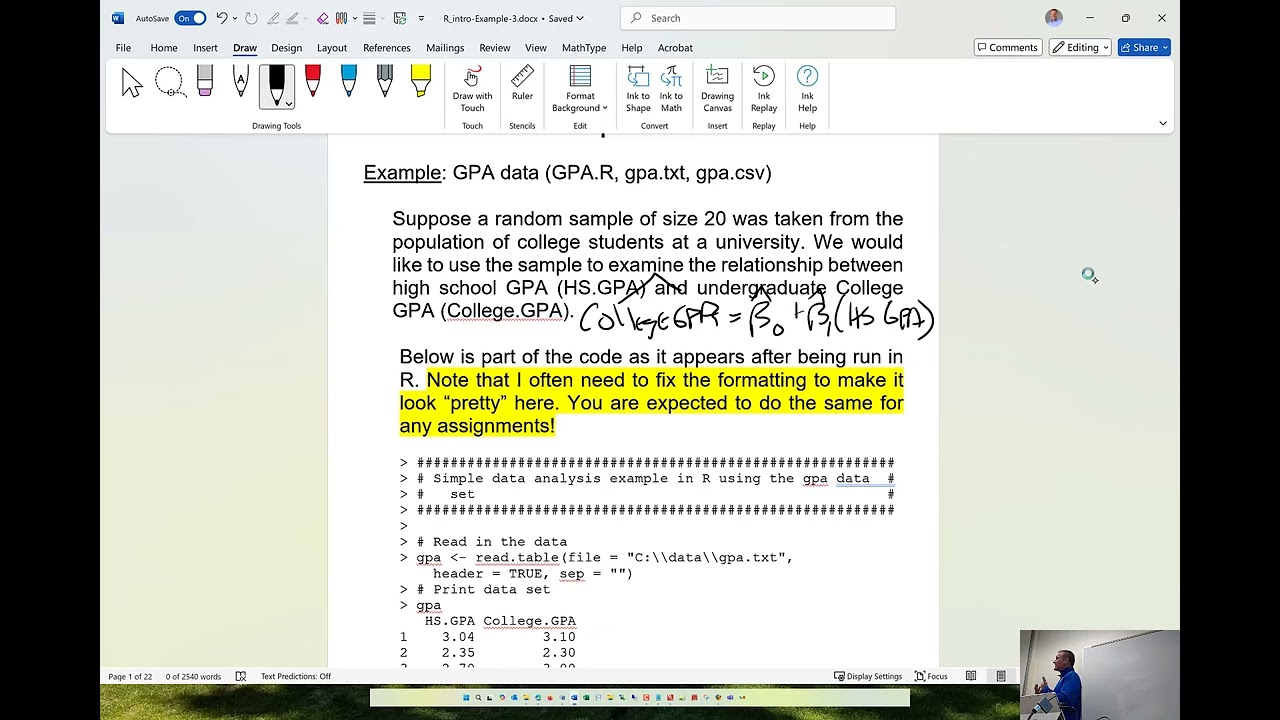Open Display Settings
Viewport: 1280px width, 720px height.
tap(868, 676)
